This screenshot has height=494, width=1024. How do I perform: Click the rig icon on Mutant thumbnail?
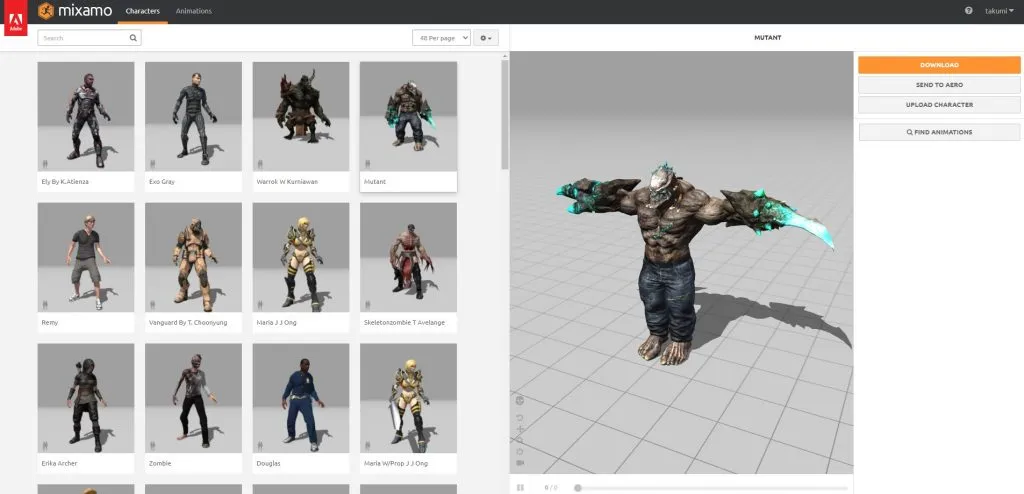(368, 164)
